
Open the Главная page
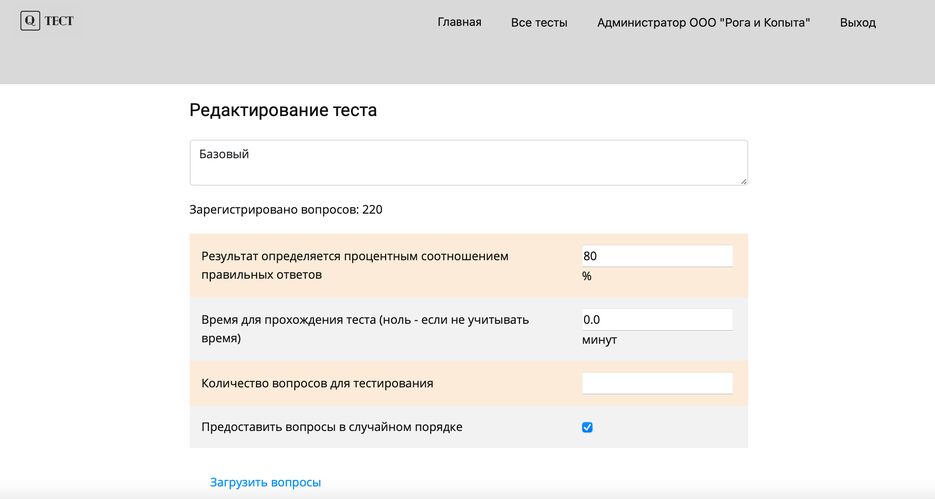pyautogui.click(x=459, y=22)
